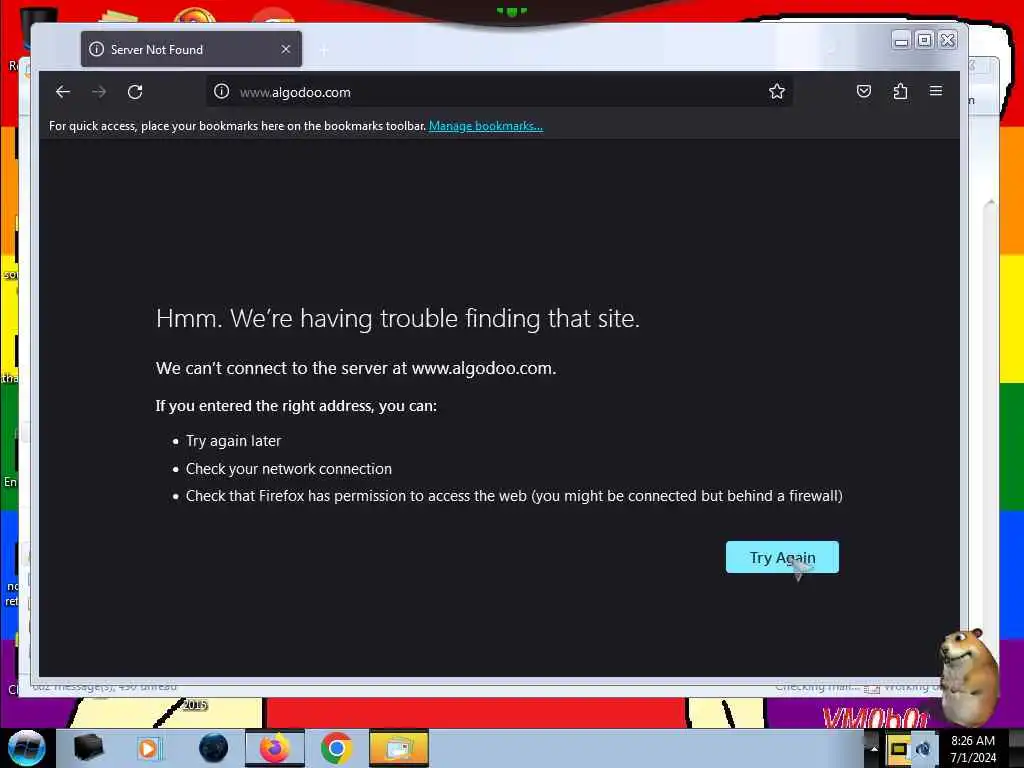
Task: Open the media player taskbar icon
Action: coord(150,748)
